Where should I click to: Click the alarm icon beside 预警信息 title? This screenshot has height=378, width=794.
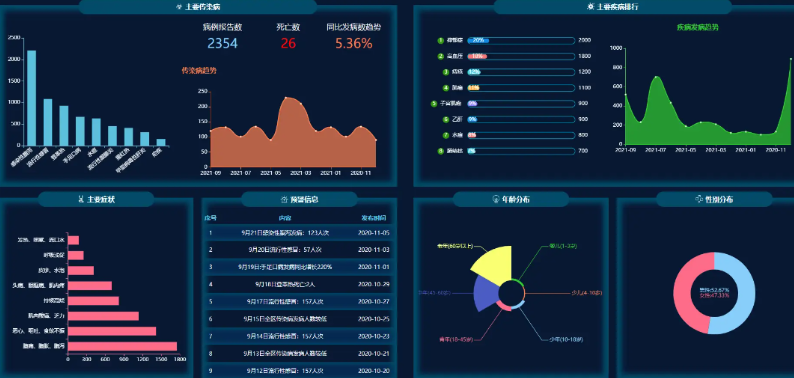[x=283, y=200]
